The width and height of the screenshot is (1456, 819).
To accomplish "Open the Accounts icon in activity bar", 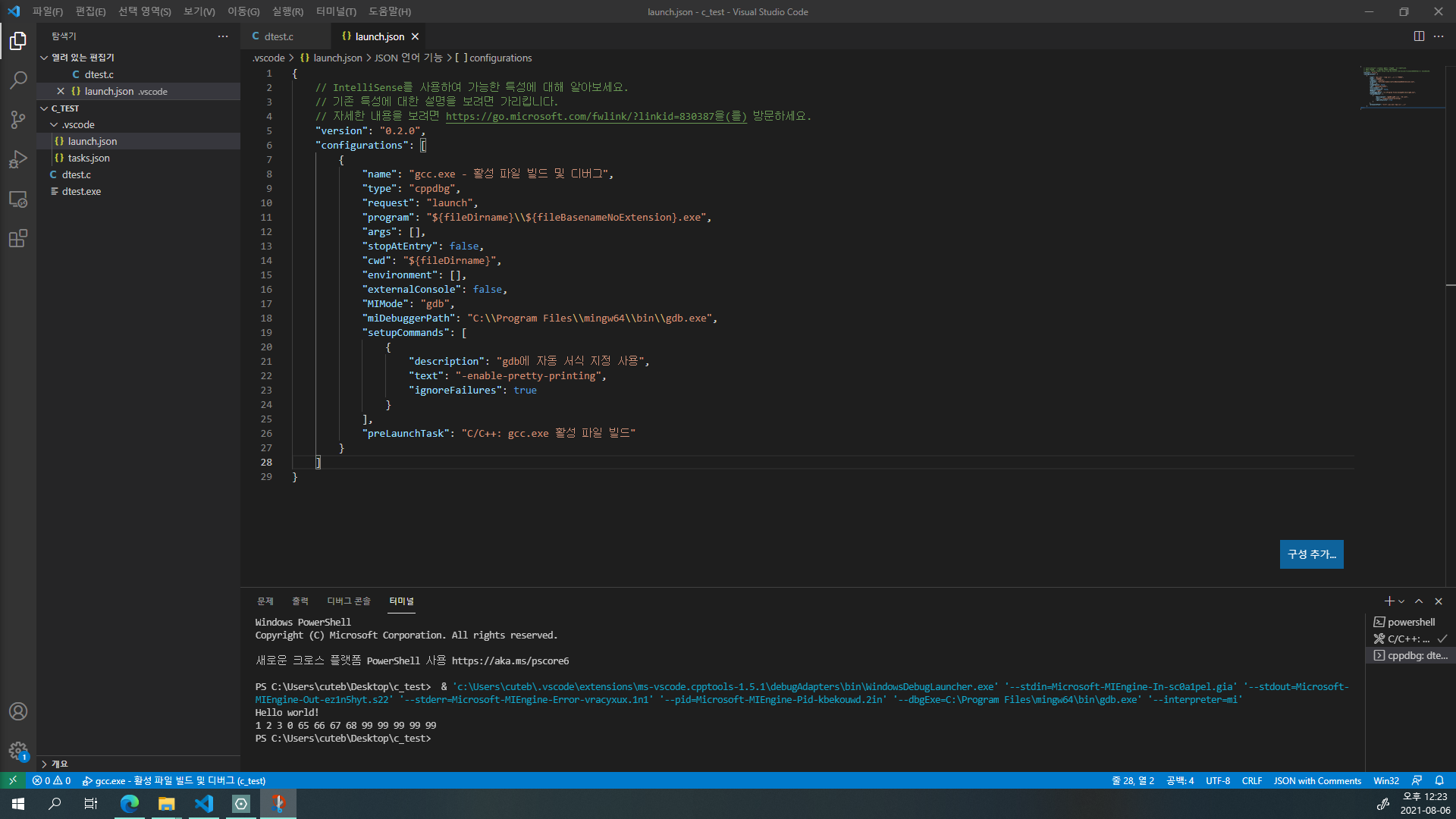I will point(18,711).
